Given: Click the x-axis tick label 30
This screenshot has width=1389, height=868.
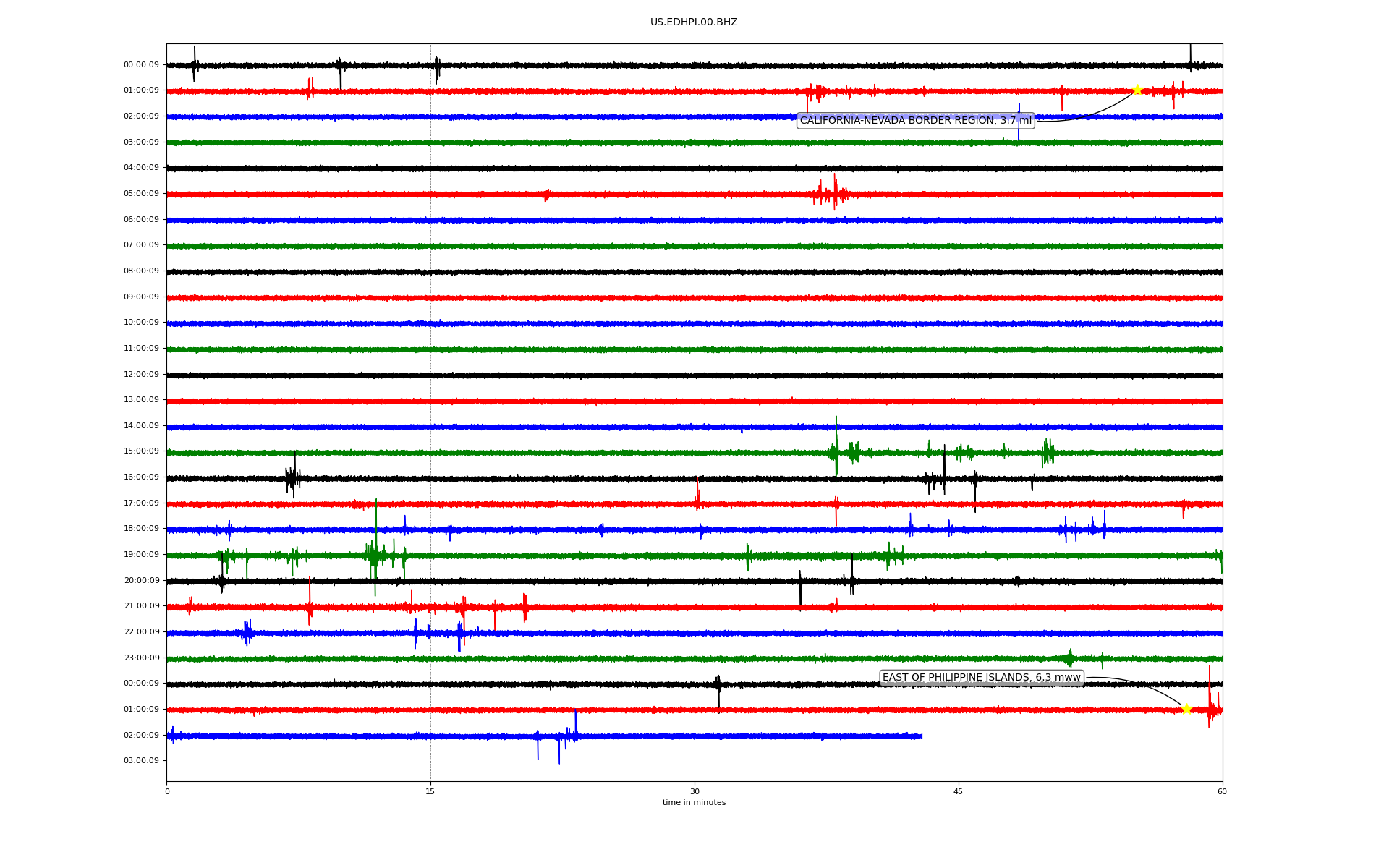Looking at the screenshot, I should [694, 791].
